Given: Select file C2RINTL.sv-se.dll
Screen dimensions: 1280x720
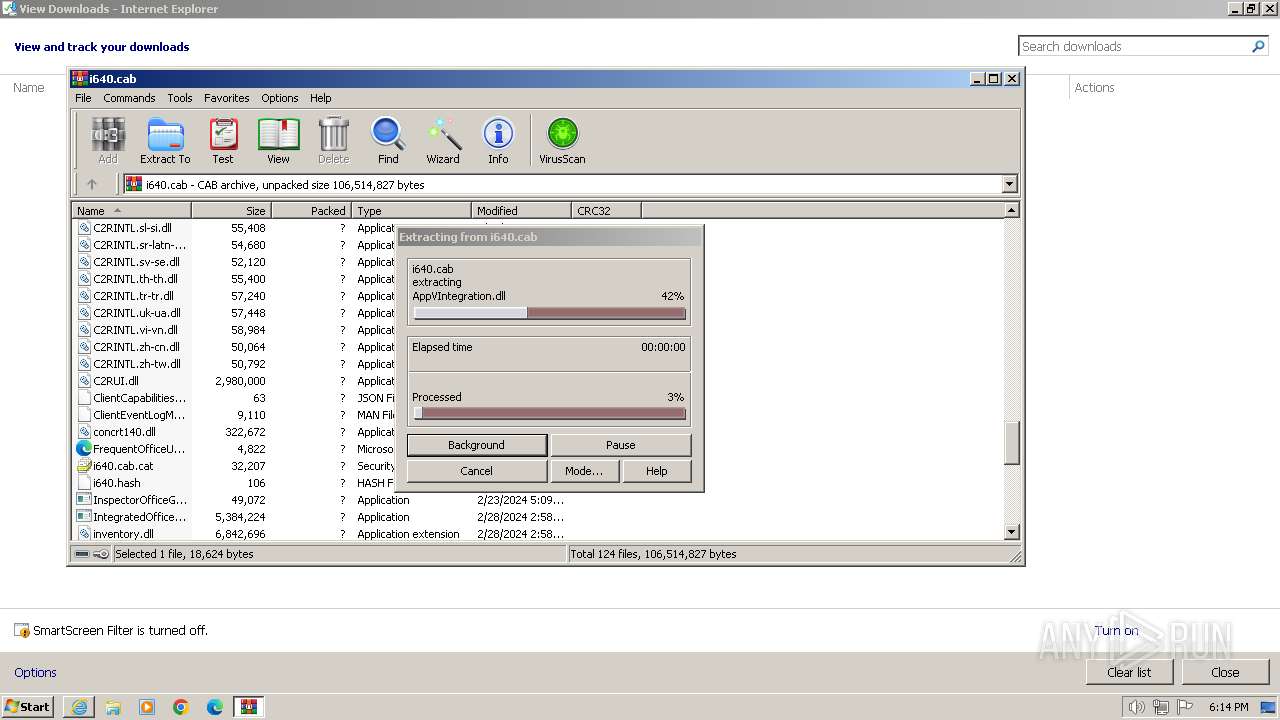Looking at the screenshot, I should pyautogui.click(x=136, y=262).
